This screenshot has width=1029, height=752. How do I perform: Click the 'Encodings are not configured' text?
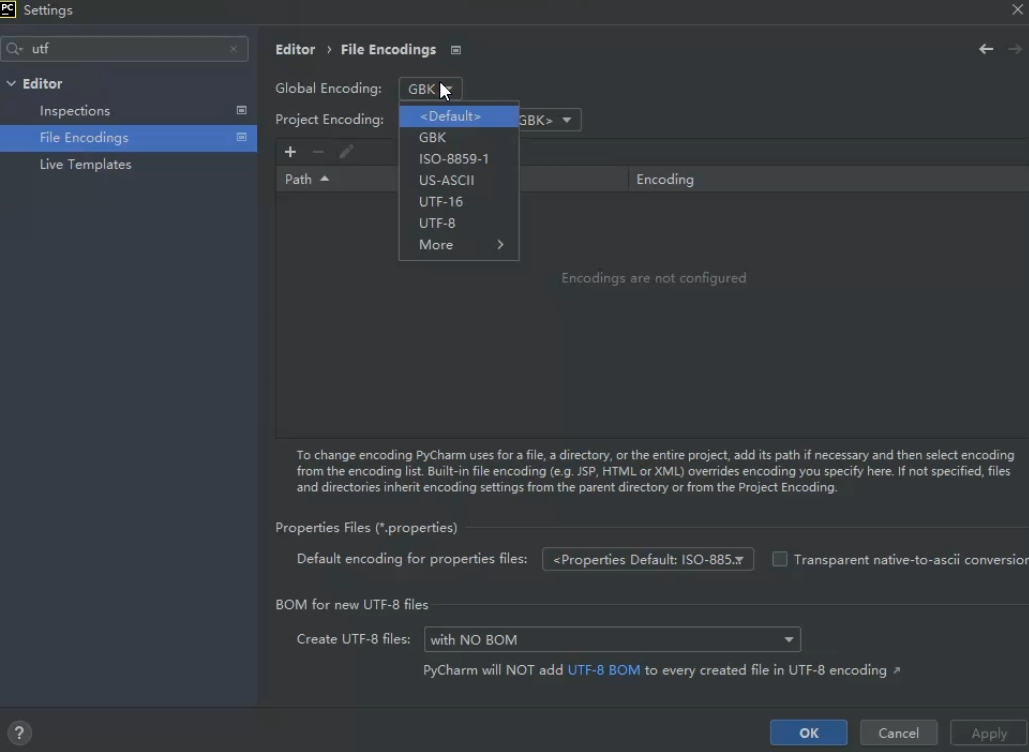pyautogui.click(x=654, y=278)
